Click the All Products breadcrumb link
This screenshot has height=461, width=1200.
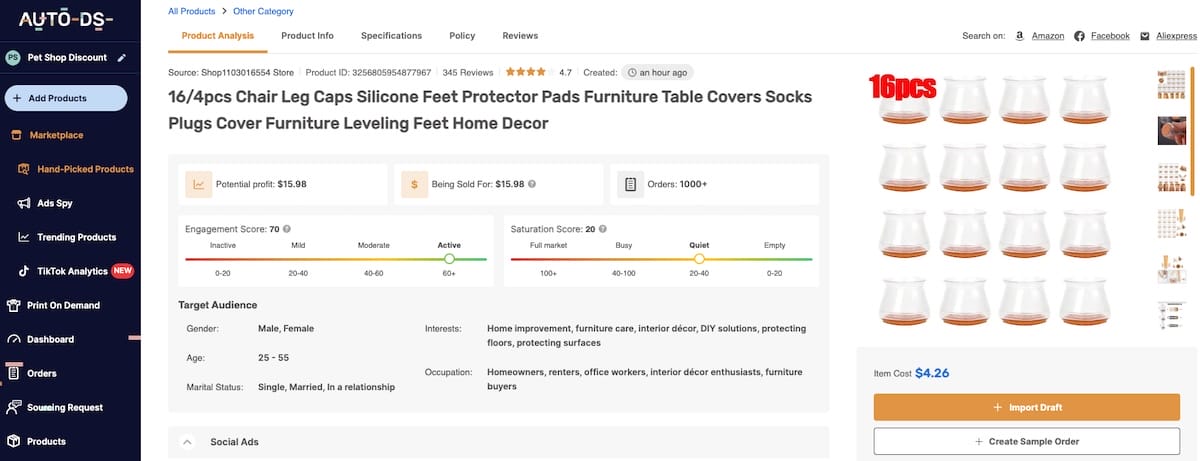(191, 11)
